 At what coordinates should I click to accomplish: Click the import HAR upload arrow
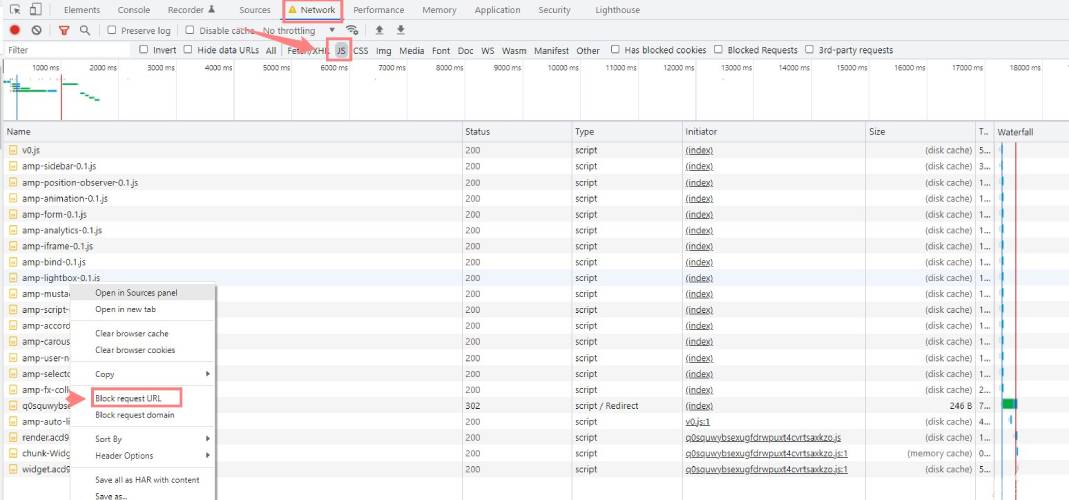point(380,31)
